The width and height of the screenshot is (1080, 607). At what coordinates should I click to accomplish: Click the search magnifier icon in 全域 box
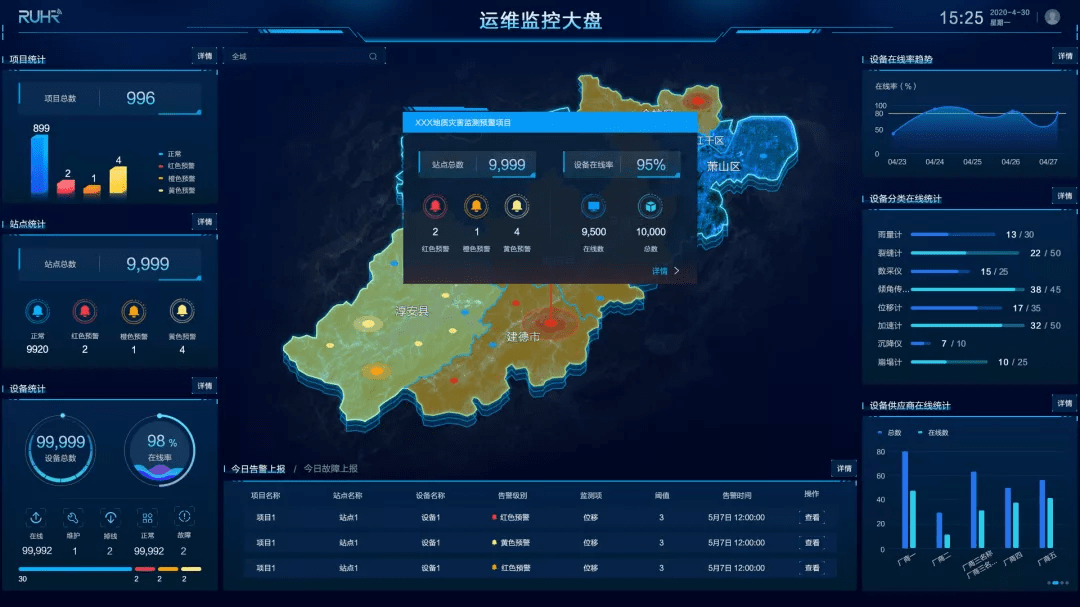[373, 56]
